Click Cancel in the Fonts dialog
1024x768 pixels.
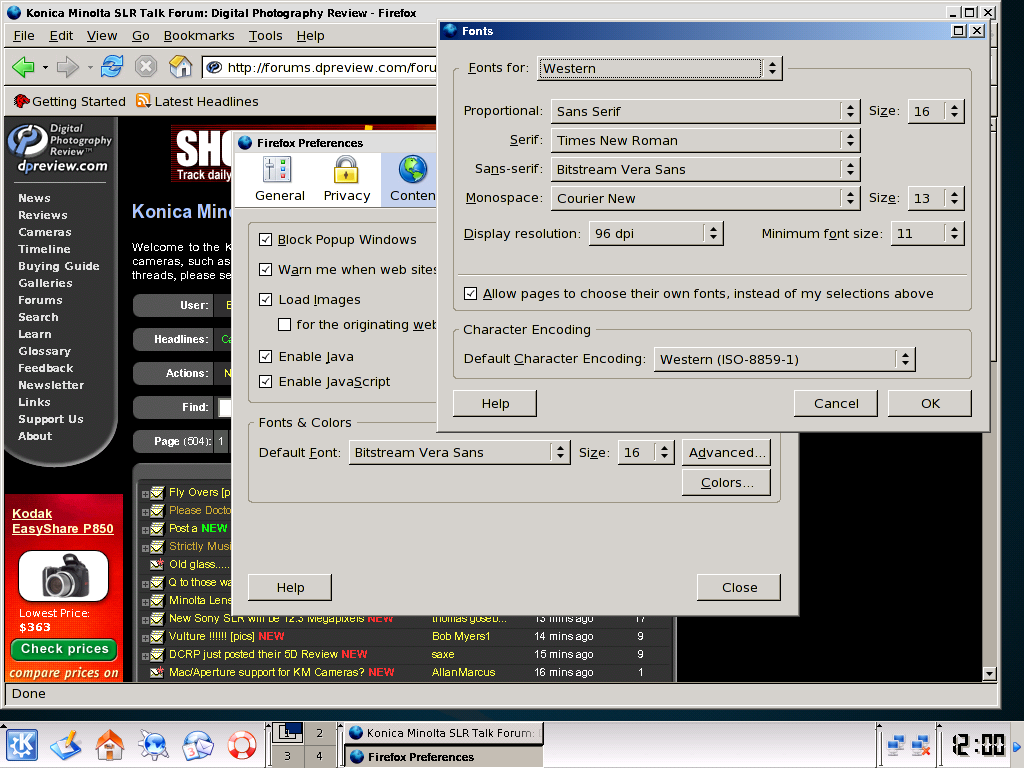(836, 404)
